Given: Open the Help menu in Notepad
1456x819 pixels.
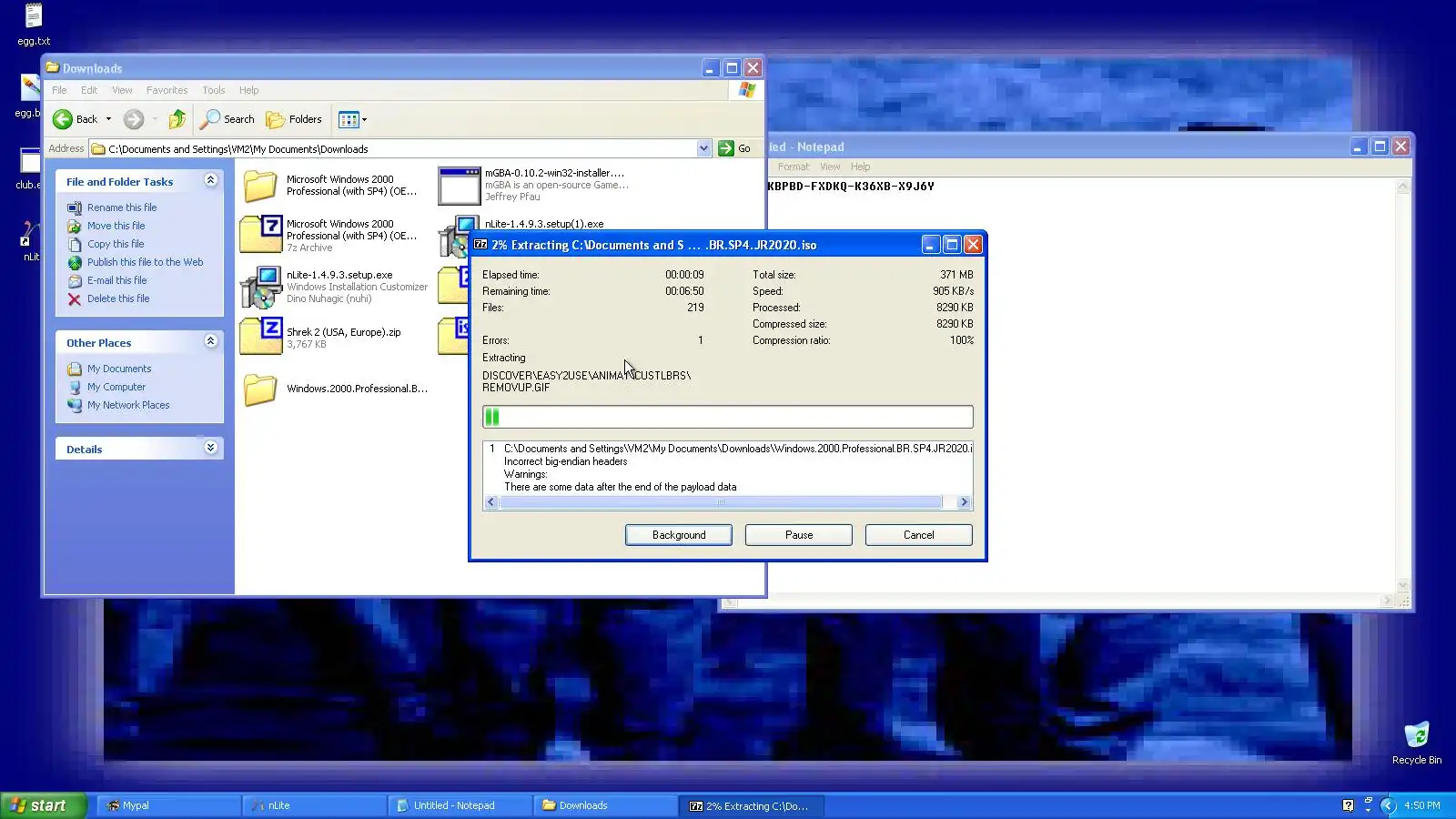Looking at the screenshot, I should coord(861,167).
